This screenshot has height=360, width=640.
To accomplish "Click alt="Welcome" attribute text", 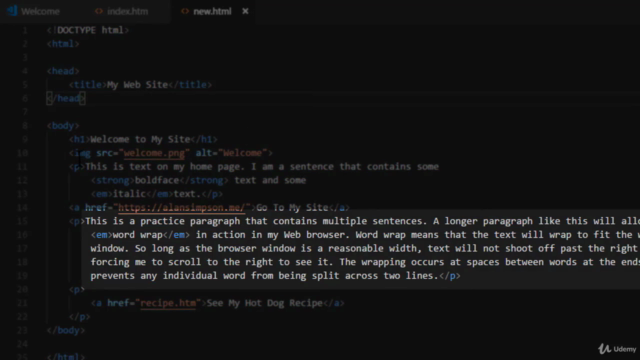I will 231,153.
